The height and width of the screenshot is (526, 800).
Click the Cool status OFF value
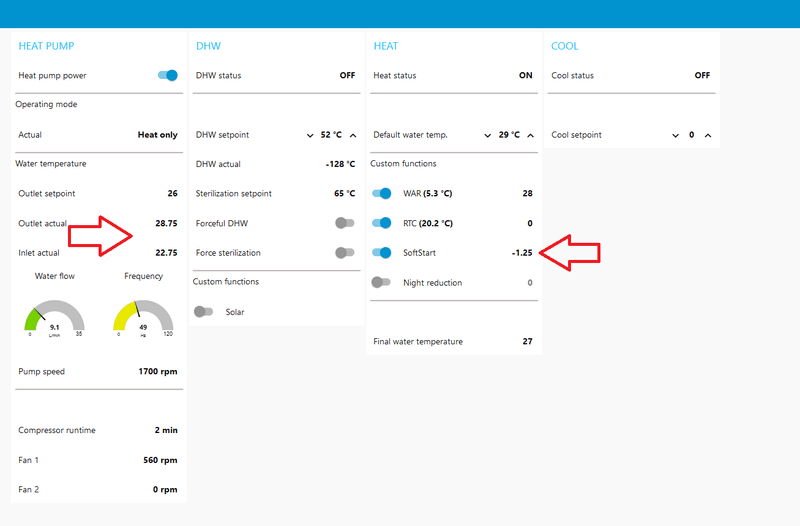click(x=702, y=76)
